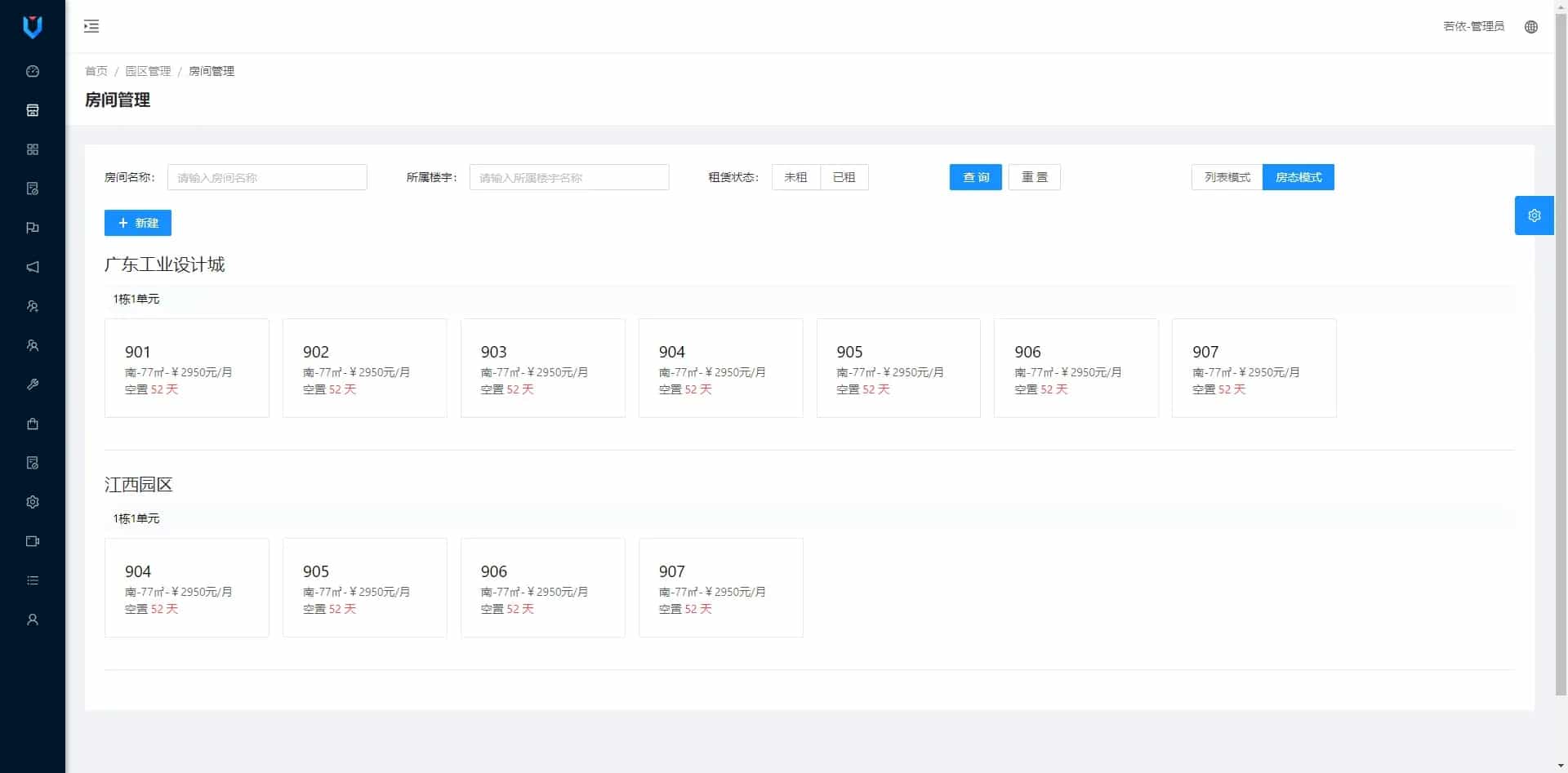
Task: Open the megaphone announcement sidebar icon
Action: tap(33, 267)
